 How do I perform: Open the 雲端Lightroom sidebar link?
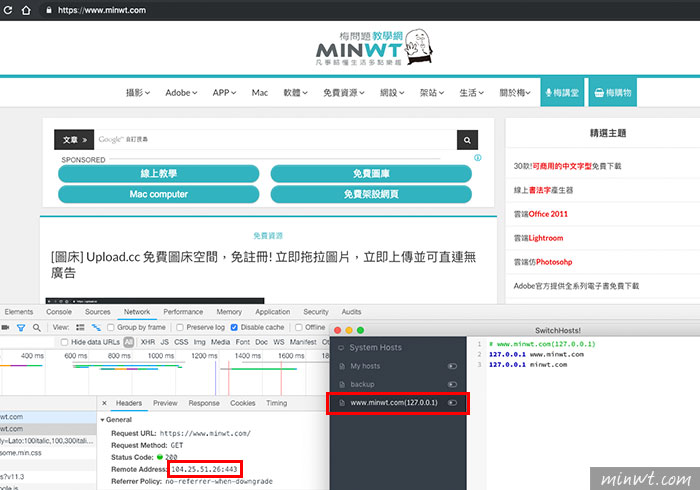point(538,238)
